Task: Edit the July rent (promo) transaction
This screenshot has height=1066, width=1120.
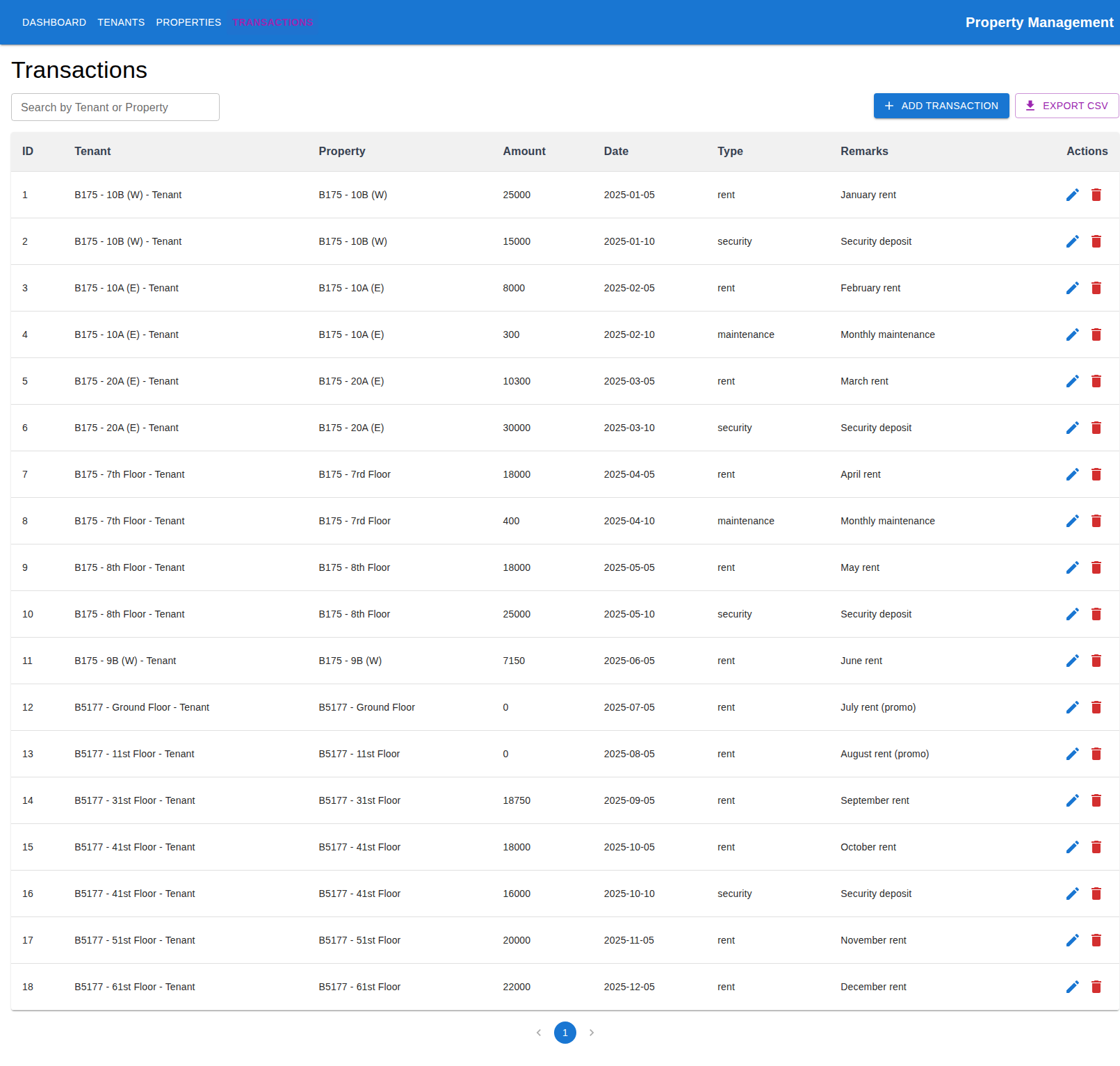Action: click(x=1072, y=707)
